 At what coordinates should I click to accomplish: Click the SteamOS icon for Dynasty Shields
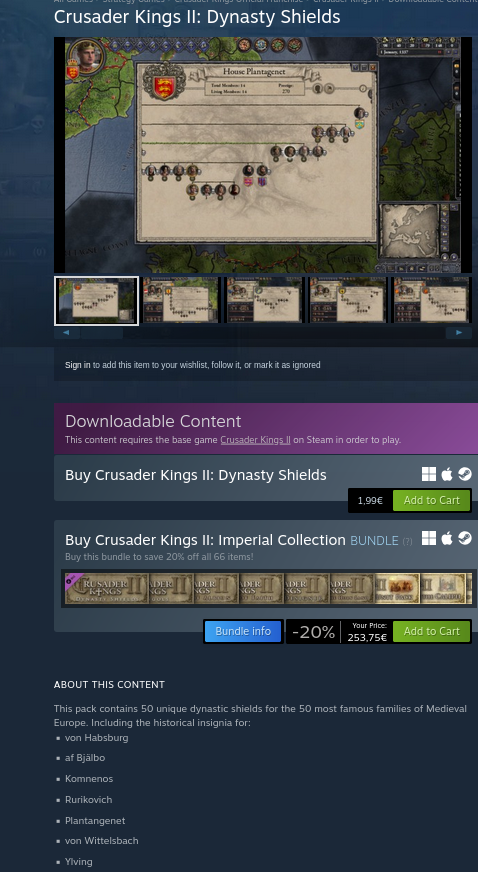tap(465, 474)
